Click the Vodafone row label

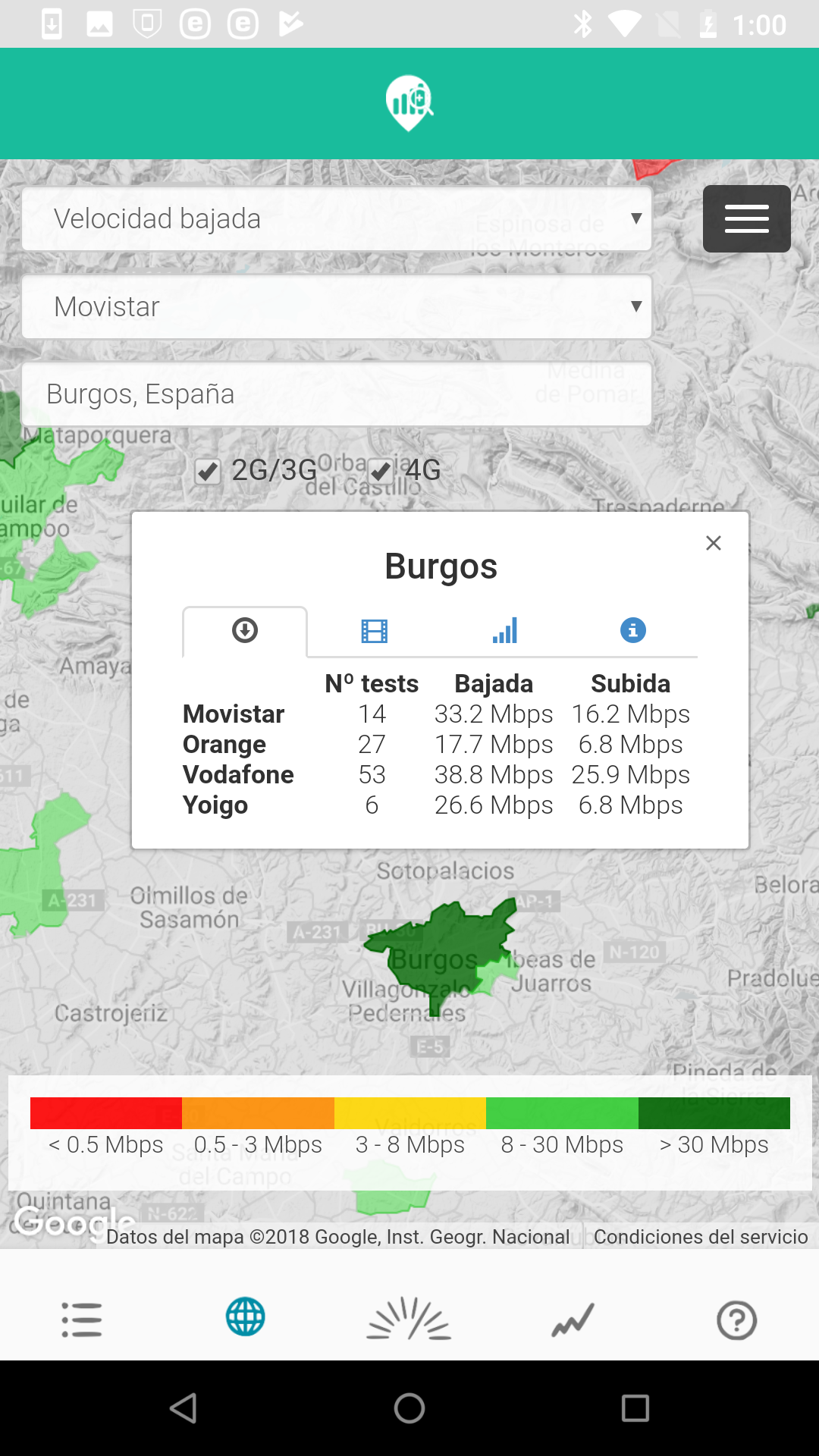(x=238, y=775)
